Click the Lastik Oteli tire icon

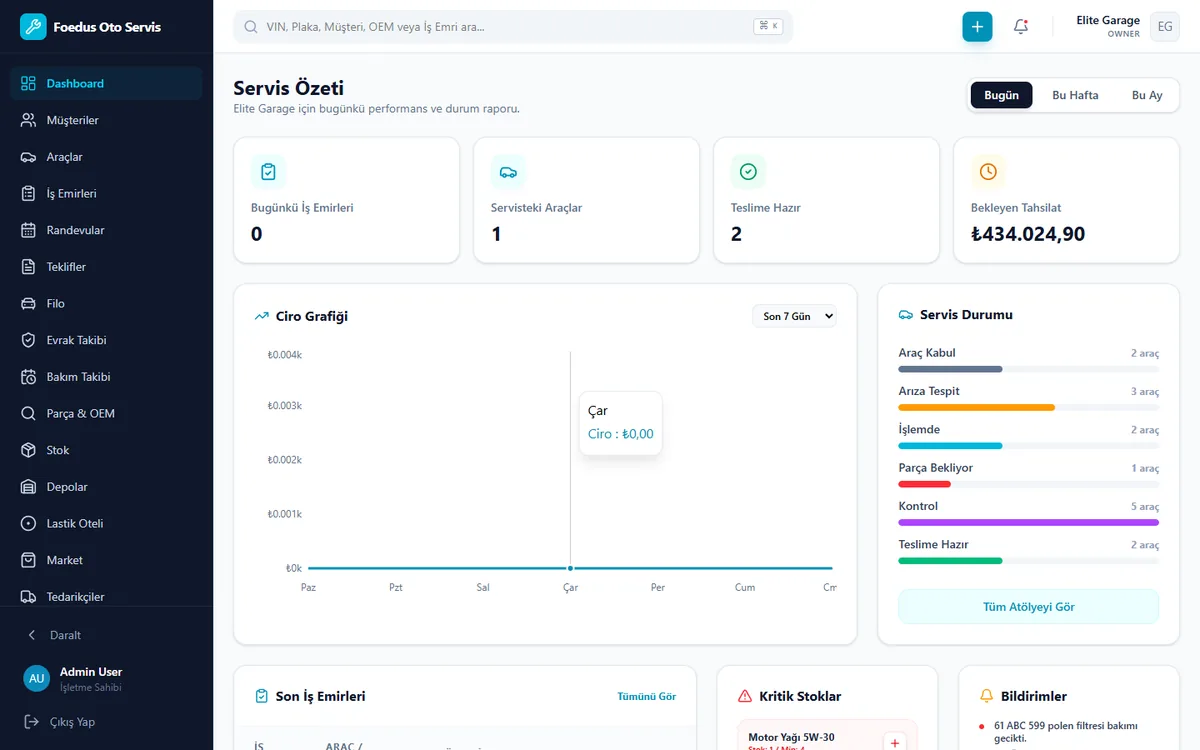(28, 524)
